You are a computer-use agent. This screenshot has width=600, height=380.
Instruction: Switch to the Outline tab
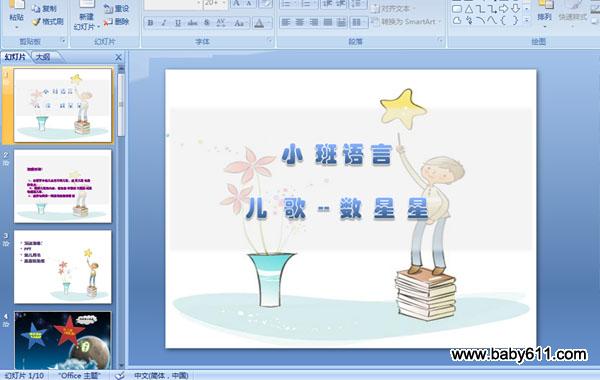(43, 57)
